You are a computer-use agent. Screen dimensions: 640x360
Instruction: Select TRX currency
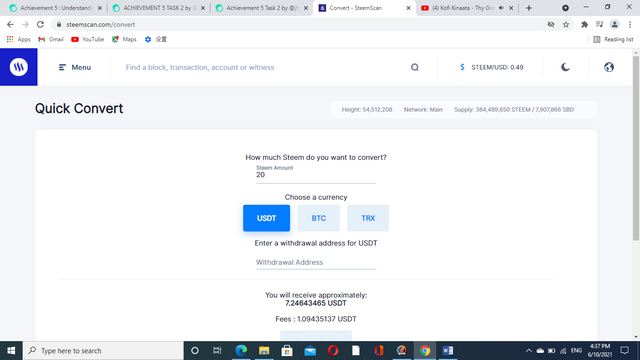pyautogui.click(x=368, y=218)
